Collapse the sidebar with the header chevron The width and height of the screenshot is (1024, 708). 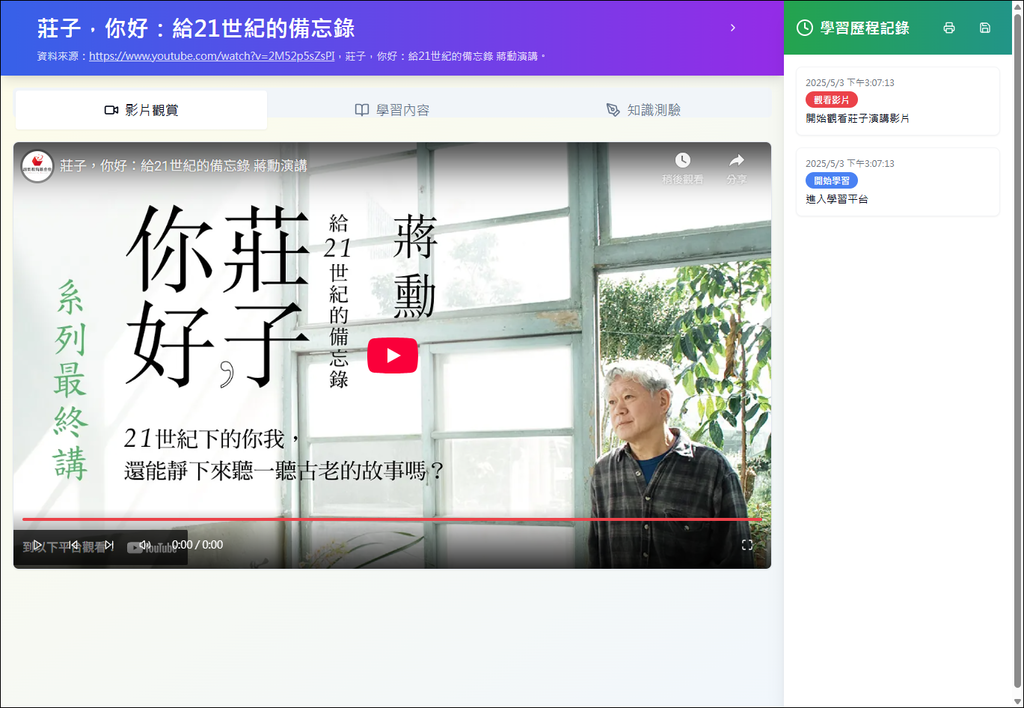(733, 27)
